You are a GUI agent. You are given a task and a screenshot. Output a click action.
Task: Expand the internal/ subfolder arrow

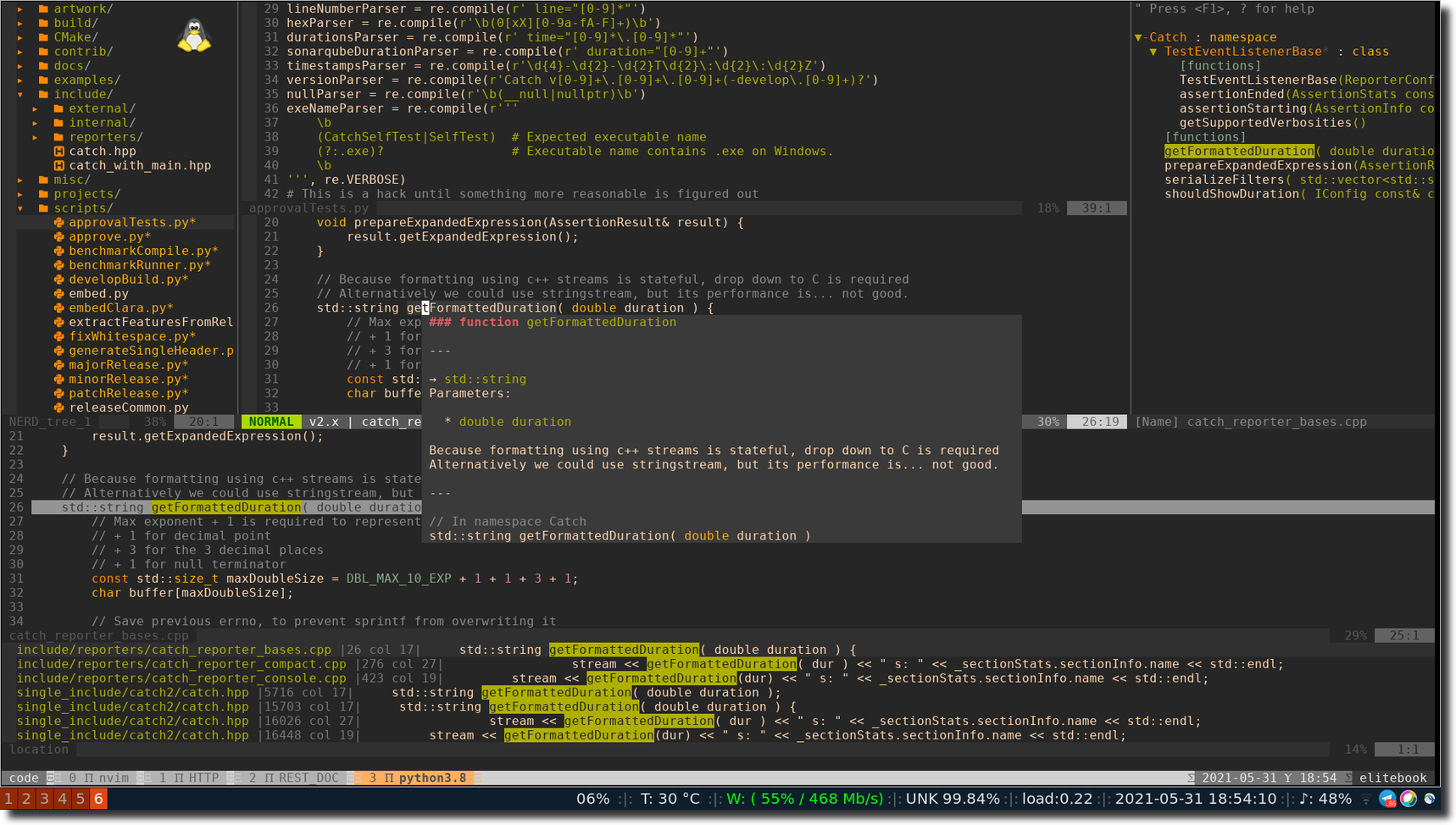pos(36,123)
